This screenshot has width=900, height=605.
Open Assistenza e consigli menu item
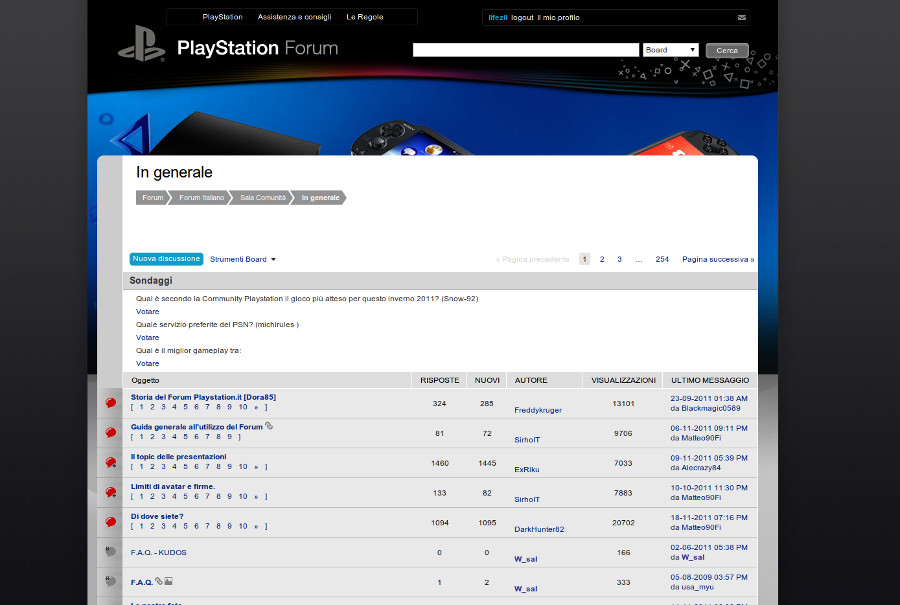click(294, 17)
